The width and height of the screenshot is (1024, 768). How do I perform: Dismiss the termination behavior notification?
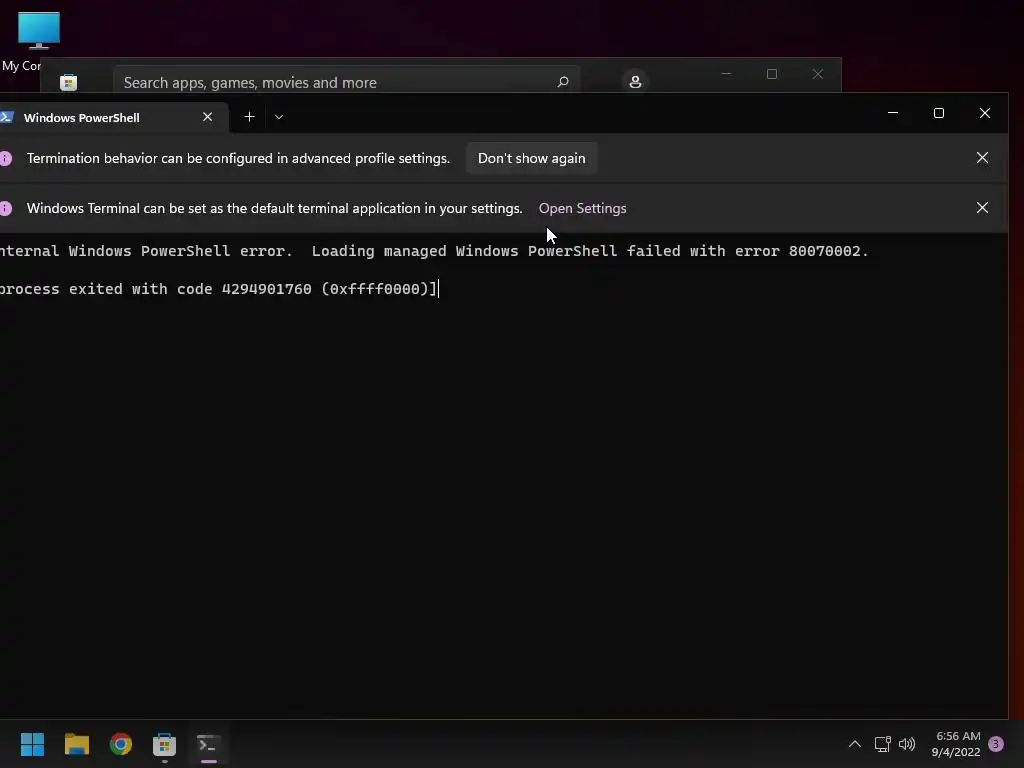point(982,158)
